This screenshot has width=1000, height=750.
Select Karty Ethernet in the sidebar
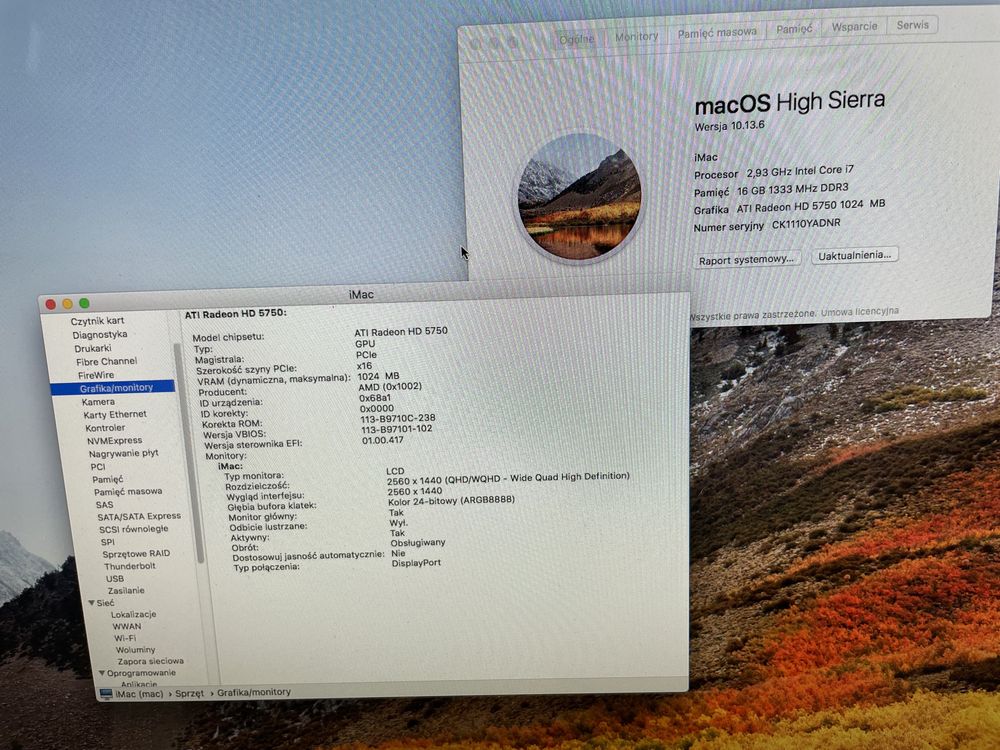tap(115, 415)
